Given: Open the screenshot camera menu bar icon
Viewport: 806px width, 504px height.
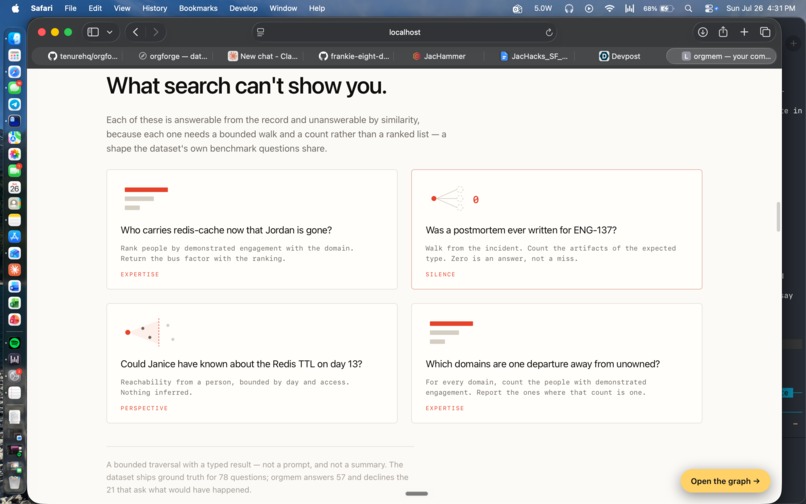Looking at the screenshot, I should [517, 8].
